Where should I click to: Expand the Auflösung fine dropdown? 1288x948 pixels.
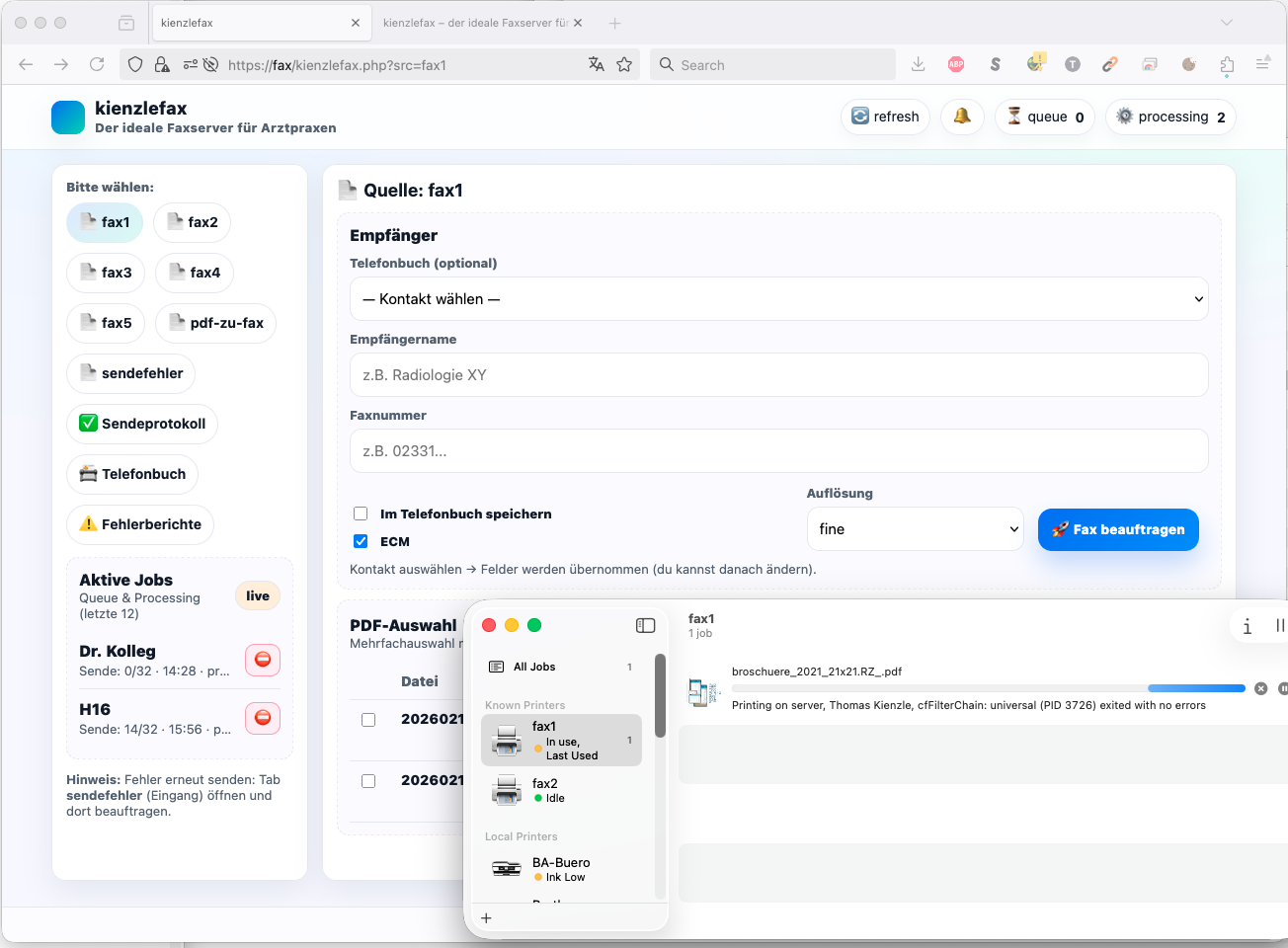915,529
